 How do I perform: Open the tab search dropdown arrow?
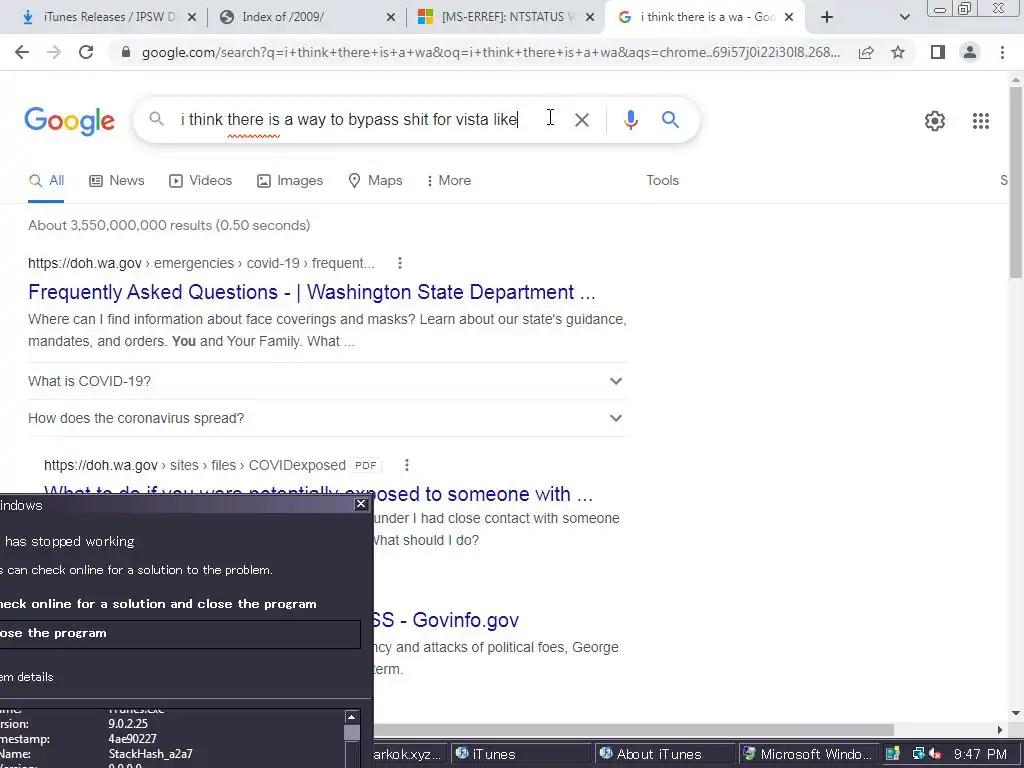(x=904, y=17)
